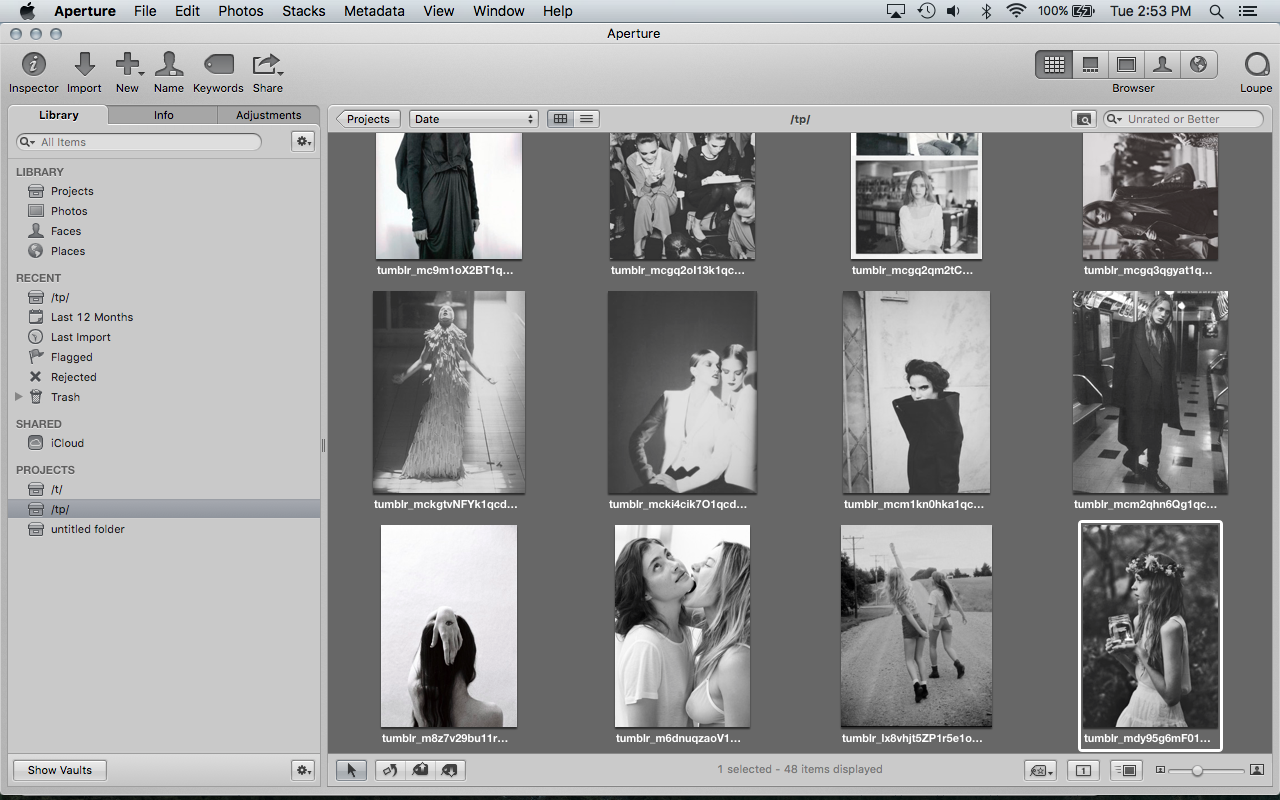
Task: Activate the Loupe tool
Action: [1256, 65]
